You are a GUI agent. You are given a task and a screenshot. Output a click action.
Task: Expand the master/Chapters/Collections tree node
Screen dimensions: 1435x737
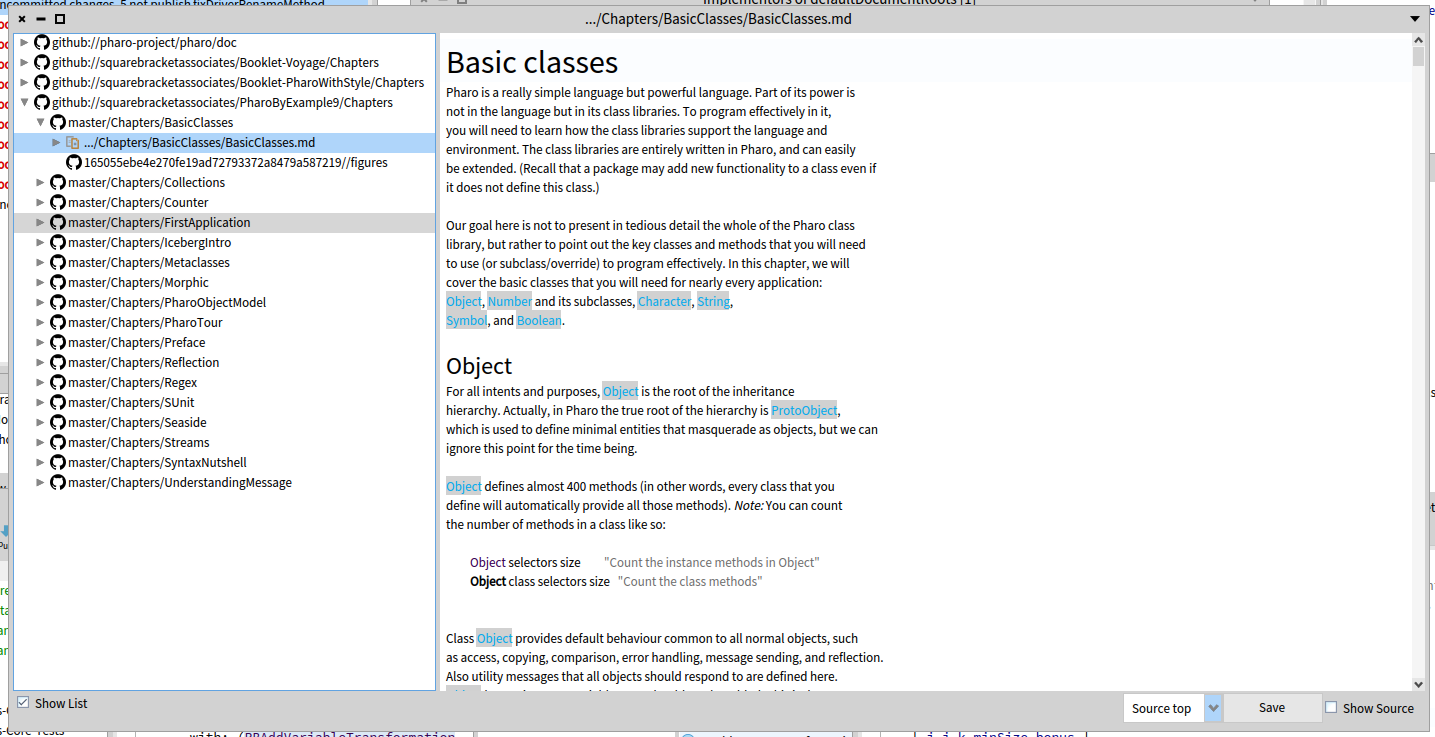point(40,183)
